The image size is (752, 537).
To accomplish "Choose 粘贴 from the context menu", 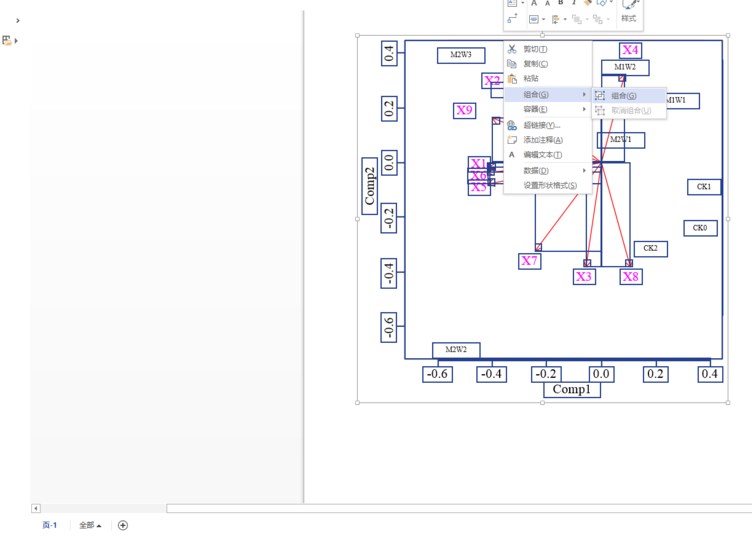I will (548, 79).
